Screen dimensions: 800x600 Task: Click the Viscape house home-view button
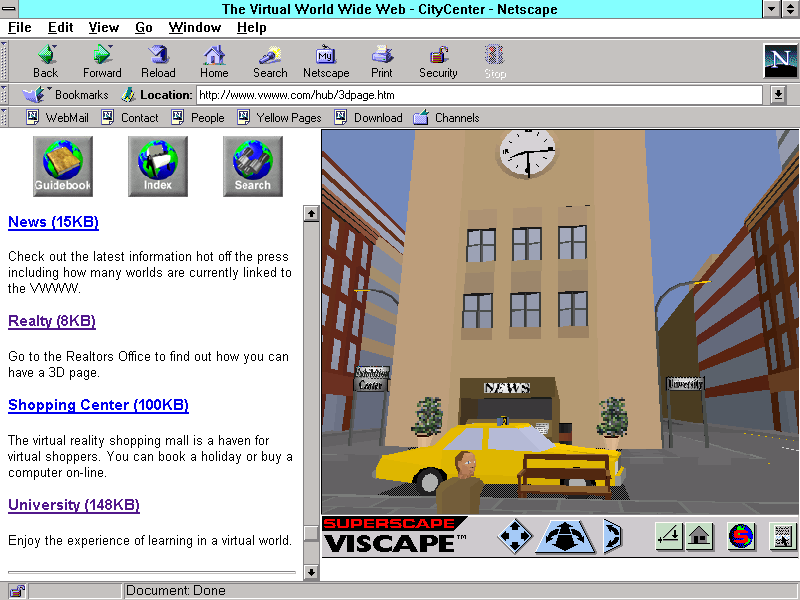(699, 536)
